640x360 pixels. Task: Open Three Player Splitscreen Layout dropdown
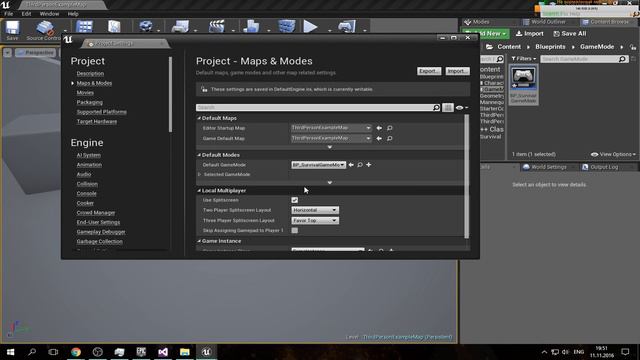click(315, 220)
